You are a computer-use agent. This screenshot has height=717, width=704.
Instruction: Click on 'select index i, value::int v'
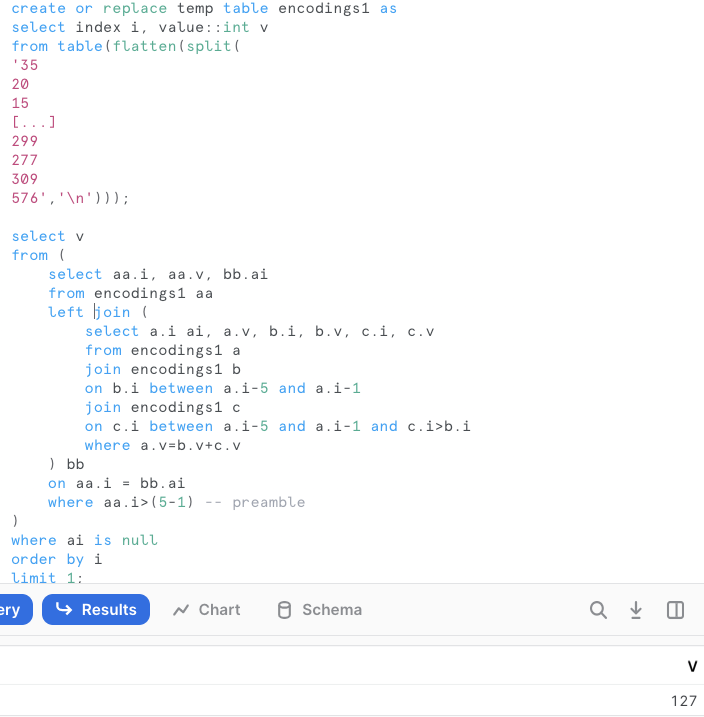click(x=139, y=27)
